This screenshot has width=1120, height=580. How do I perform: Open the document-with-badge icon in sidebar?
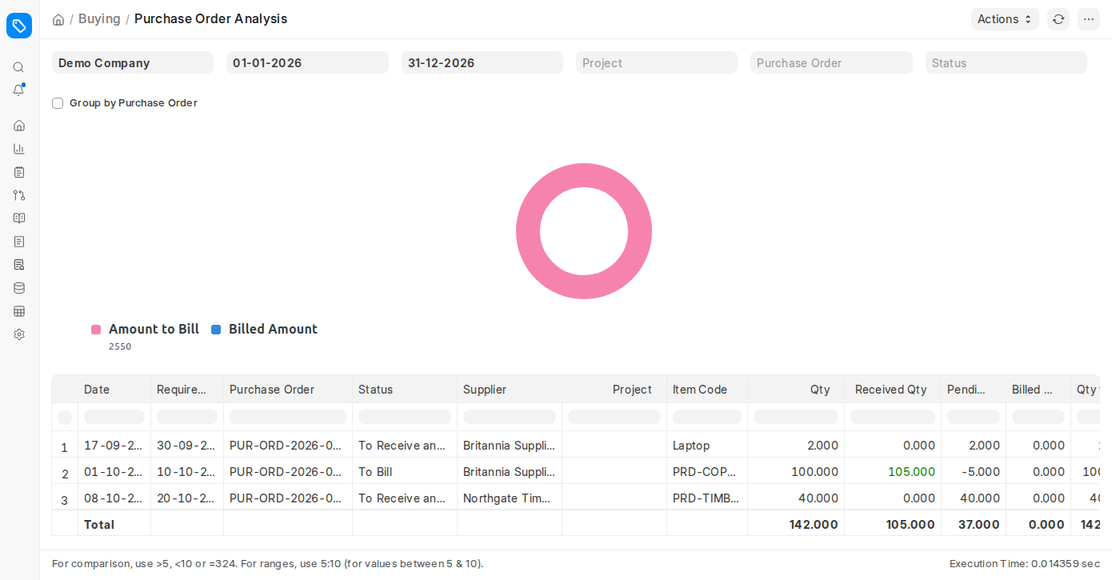point(19,265)
